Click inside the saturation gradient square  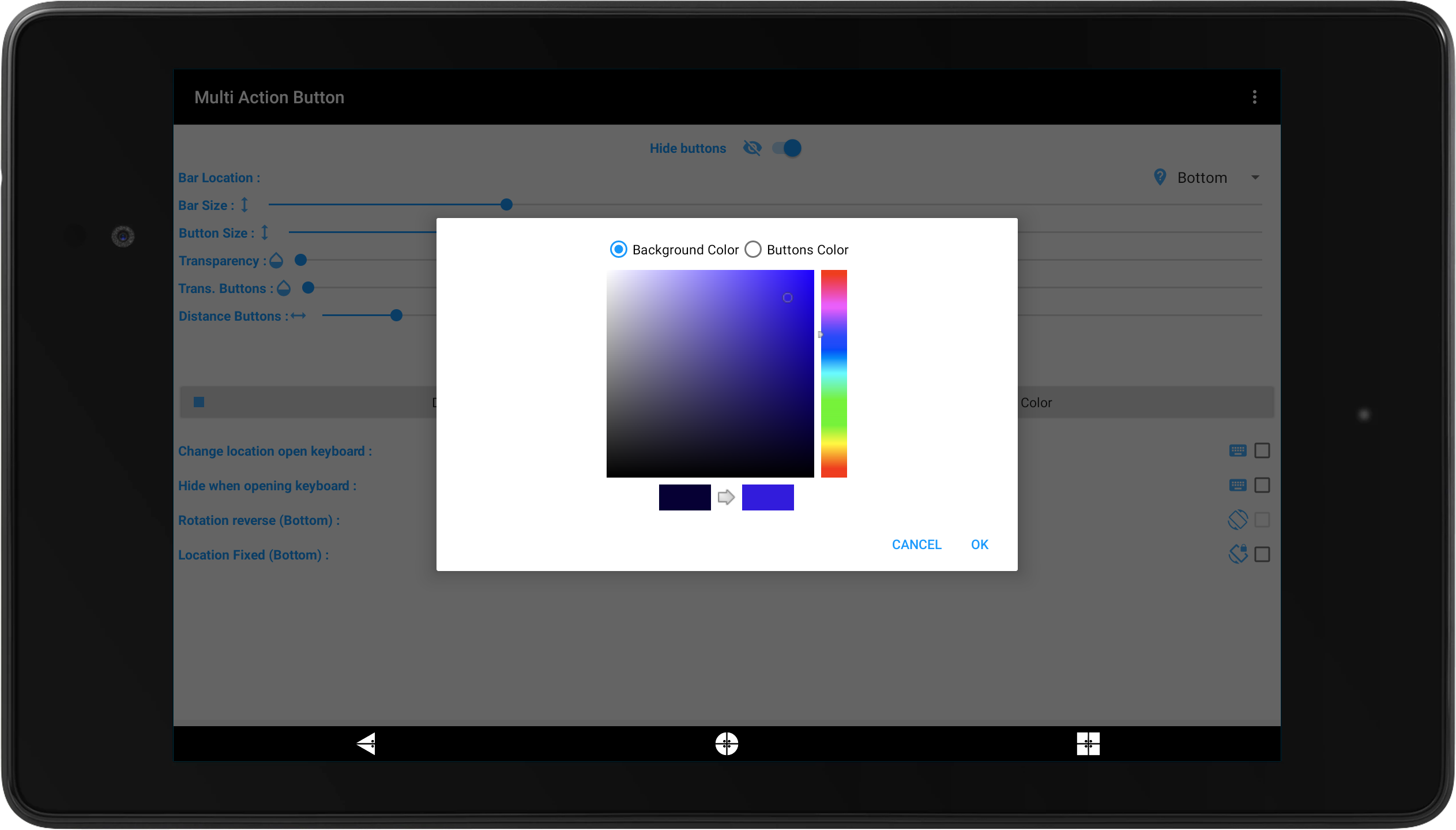pos(710,373)
